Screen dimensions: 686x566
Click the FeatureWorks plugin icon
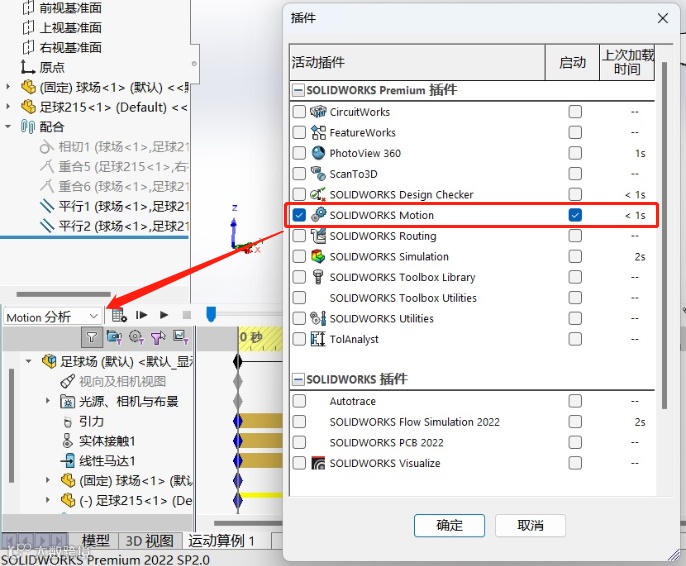[318, 132]
